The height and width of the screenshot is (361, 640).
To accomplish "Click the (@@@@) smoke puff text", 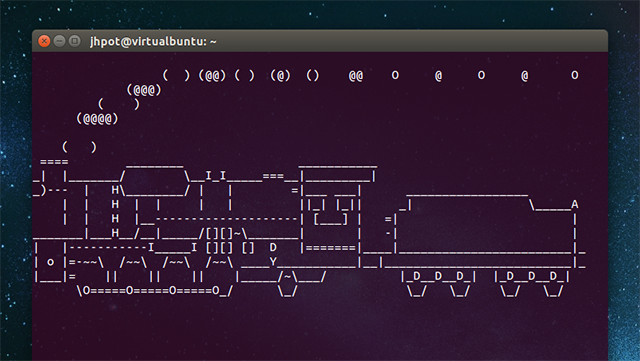I will (97, 119).
